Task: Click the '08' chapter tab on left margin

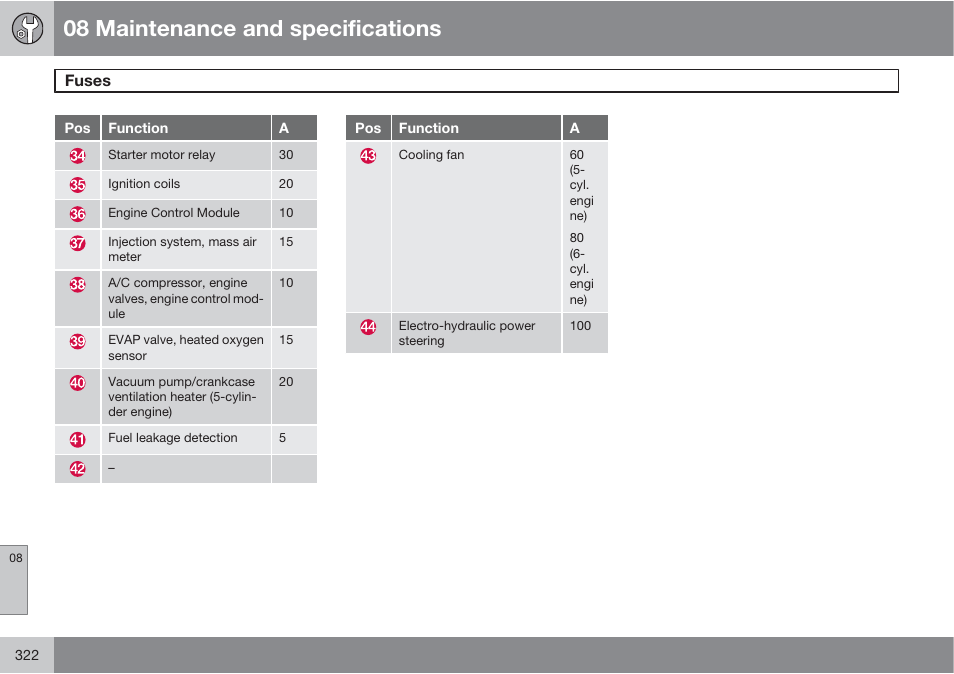Action: click(15, 579)
